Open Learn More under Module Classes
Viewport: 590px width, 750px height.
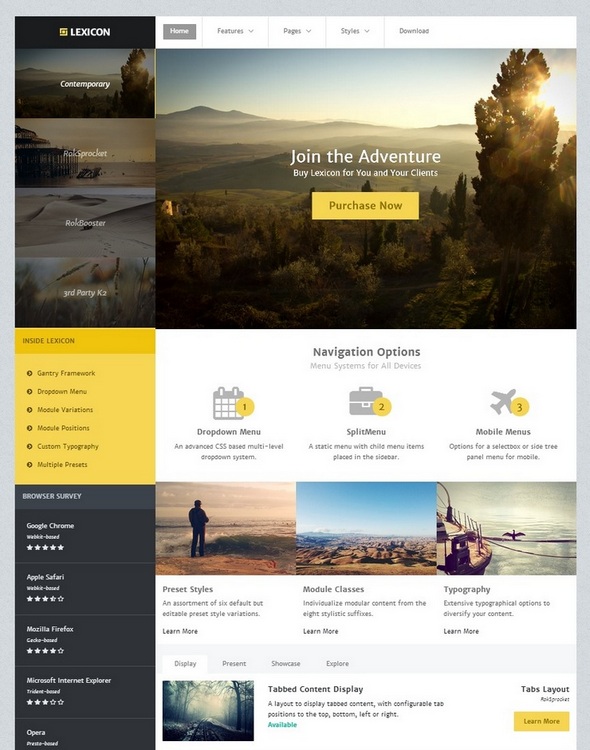[x=321, y=631]
